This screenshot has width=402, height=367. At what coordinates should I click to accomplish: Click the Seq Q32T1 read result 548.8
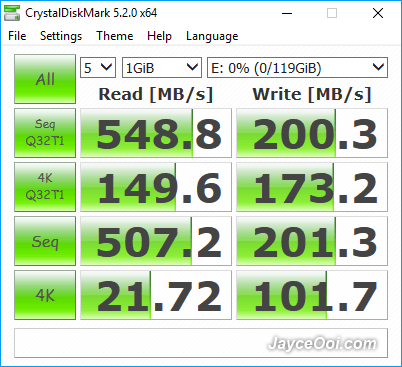(156, 133)
